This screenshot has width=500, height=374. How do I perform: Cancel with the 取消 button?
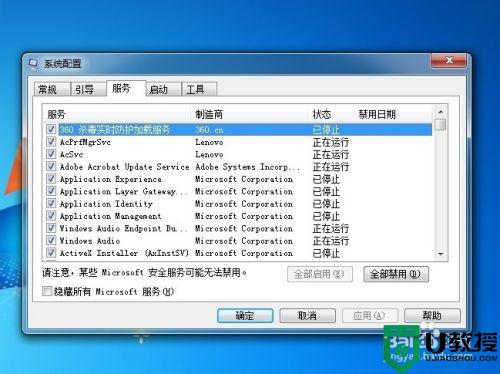[307, 315]
